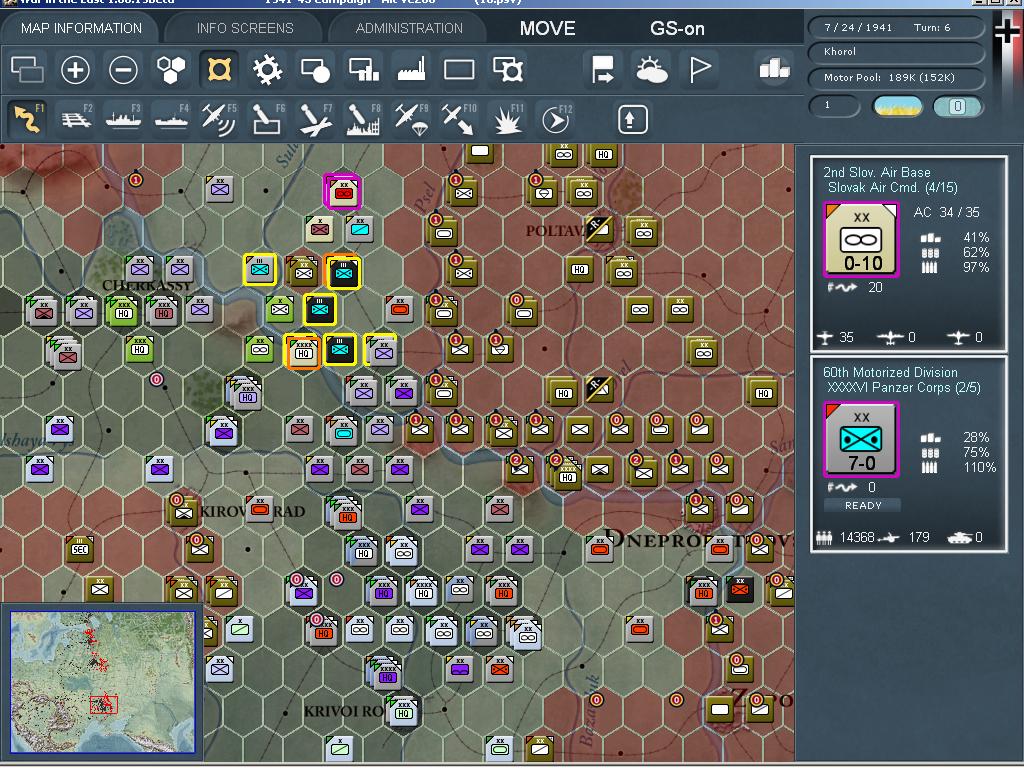This screenshot has width=1024, height=768.
Task: Select the F5 air recon mode
Action: pos(219,119)
